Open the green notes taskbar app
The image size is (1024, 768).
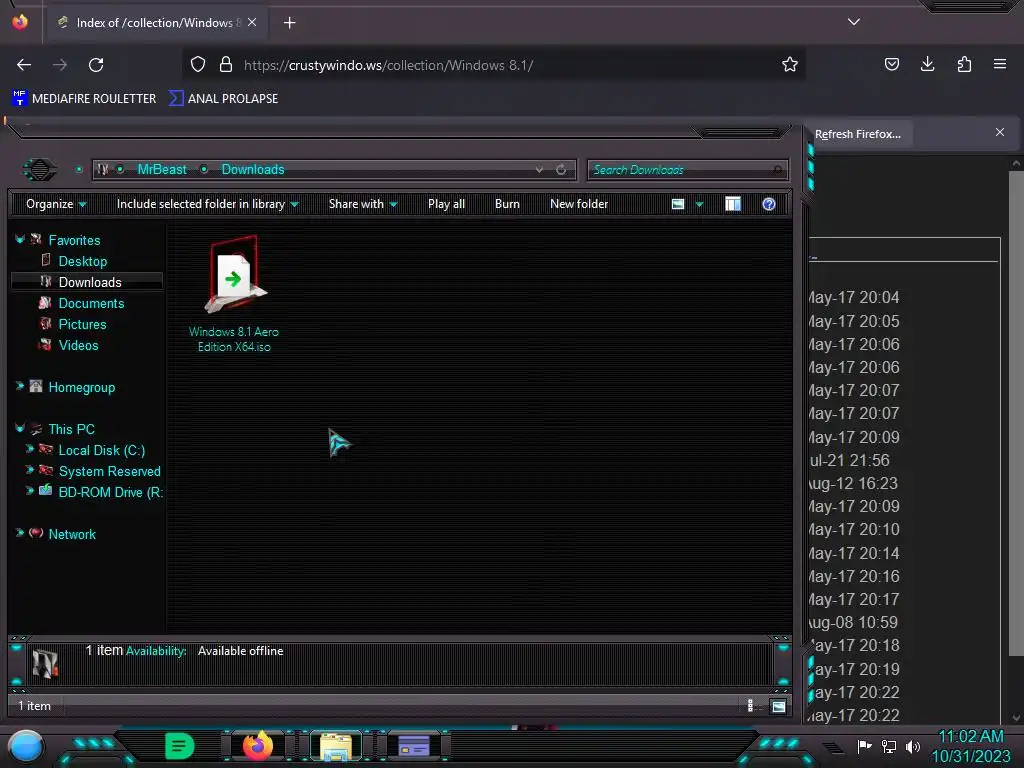pos(179,746)
